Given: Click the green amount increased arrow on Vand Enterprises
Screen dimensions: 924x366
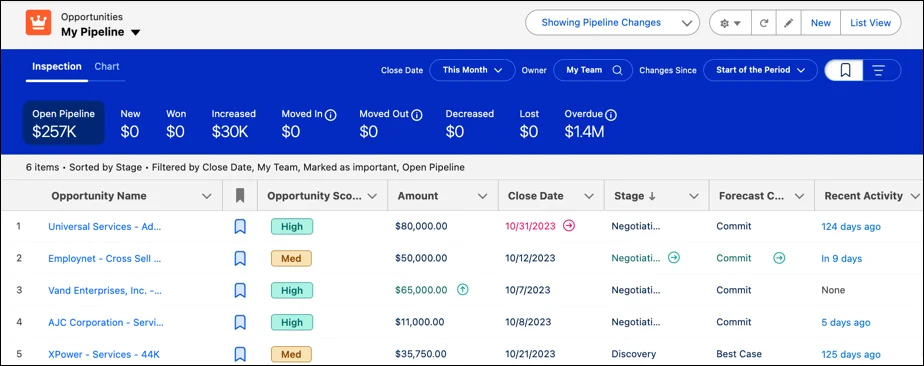Looking at the screenshot, I should pos(463,289).
